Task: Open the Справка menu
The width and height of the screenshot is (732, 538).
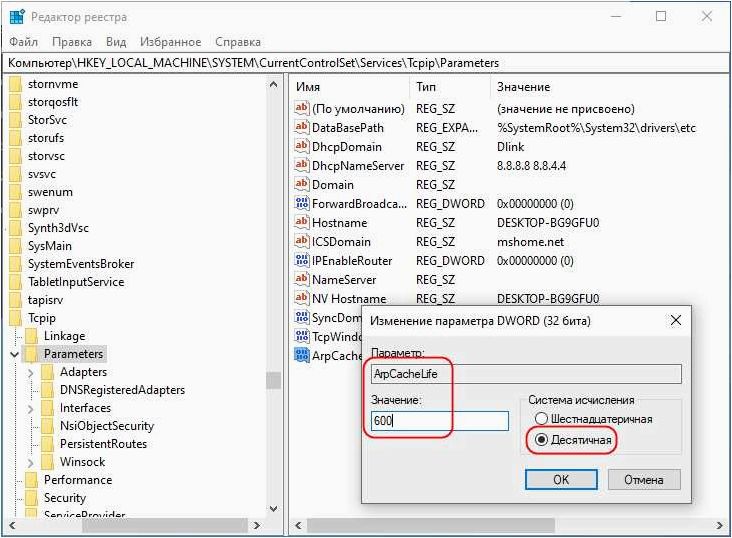Action: [238, 42]
